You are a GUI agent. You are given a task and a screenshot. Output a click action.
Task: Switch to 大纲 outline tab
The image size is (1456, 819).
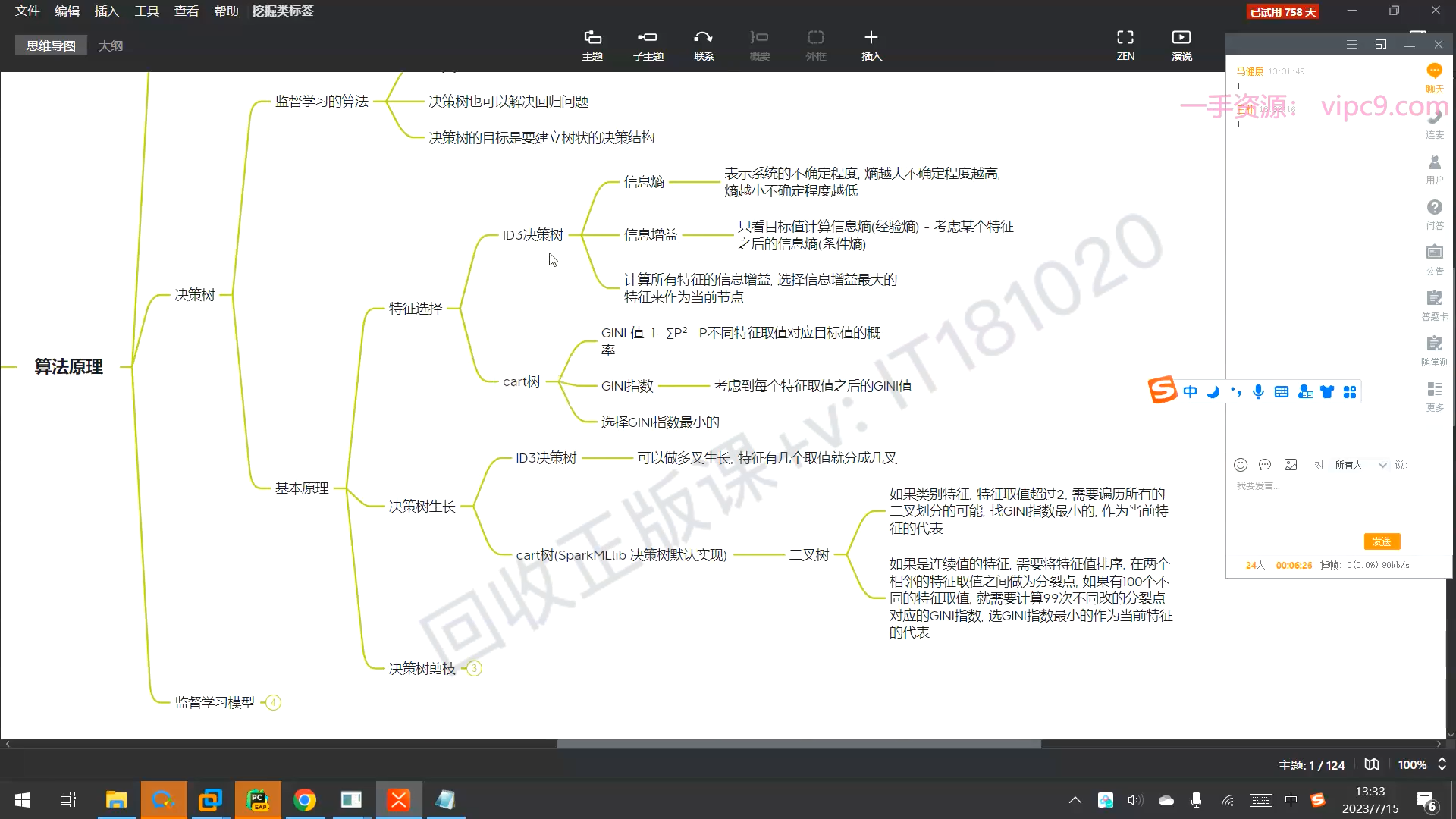[111, 45]
